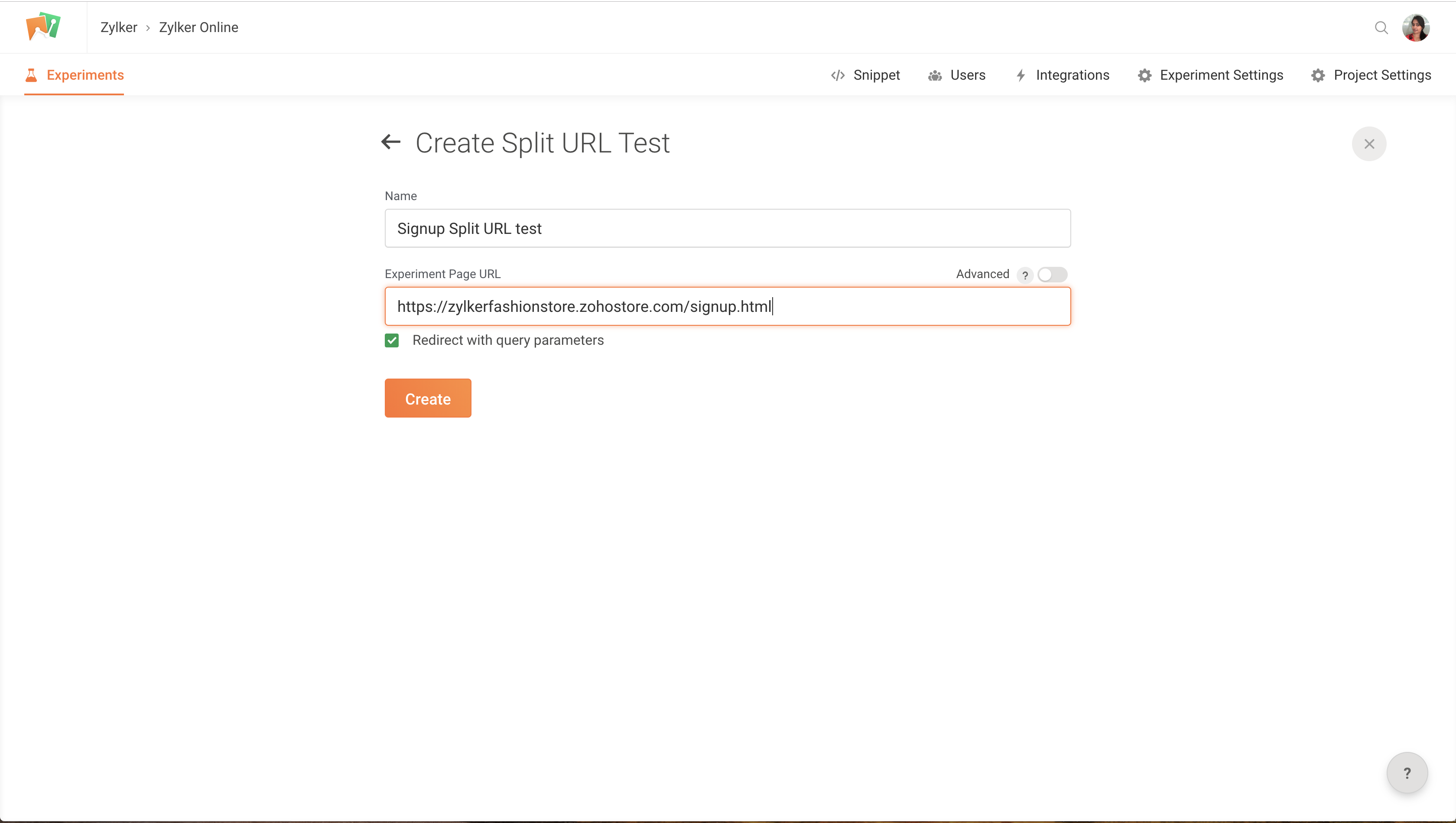
Task: Switch to the Experiments tab
Action: click(74, 75)
